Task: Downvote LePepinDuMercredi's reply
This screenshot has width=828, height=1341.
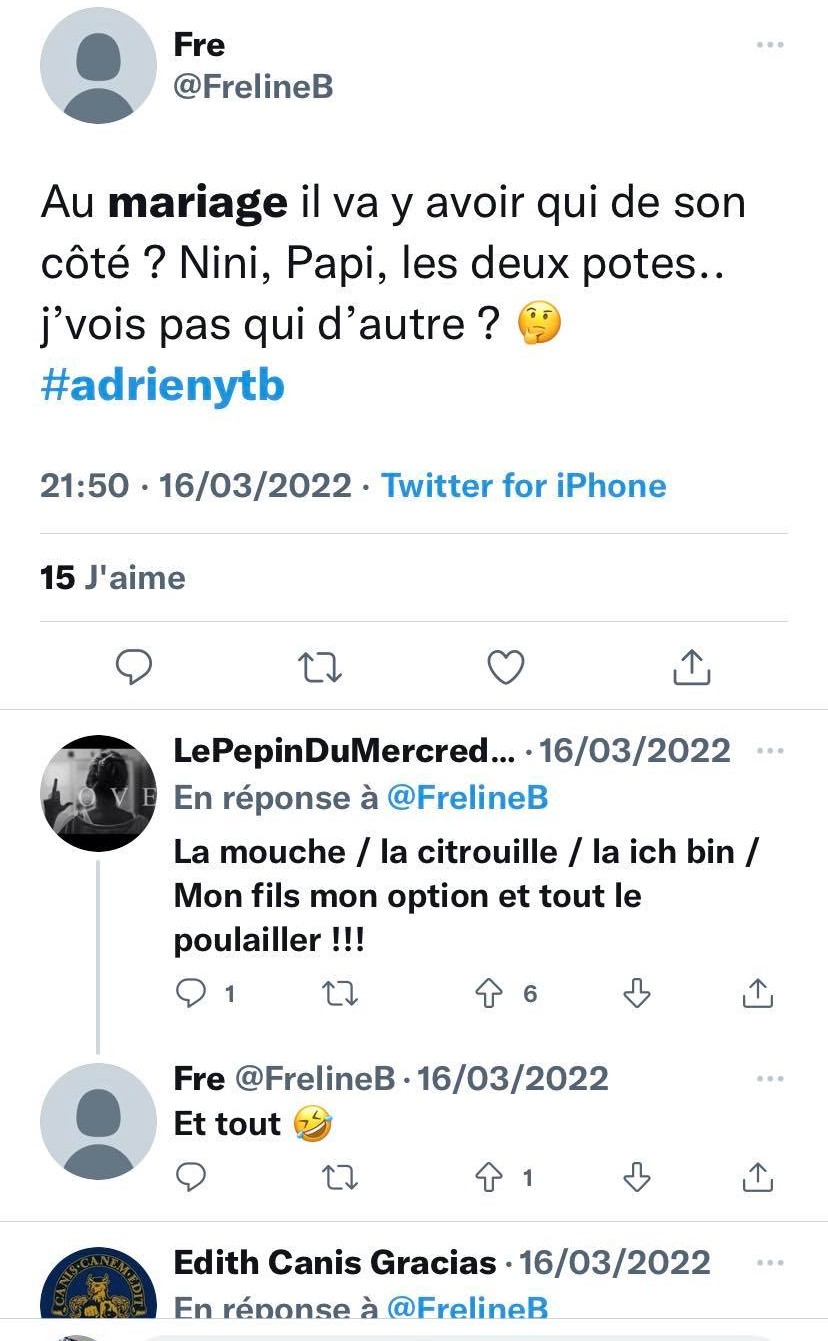Action: [637, 993]
